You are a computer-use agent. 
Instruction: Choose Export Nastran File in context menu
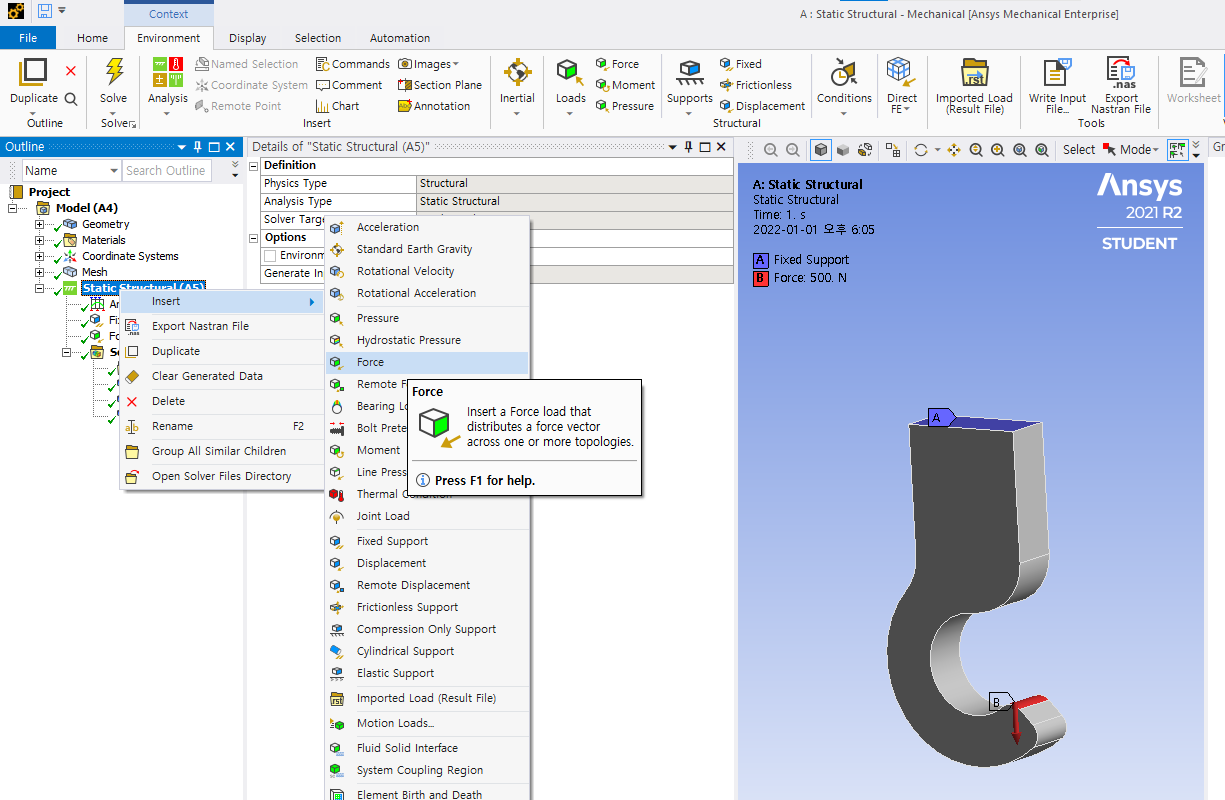click(x=220, y=326)
